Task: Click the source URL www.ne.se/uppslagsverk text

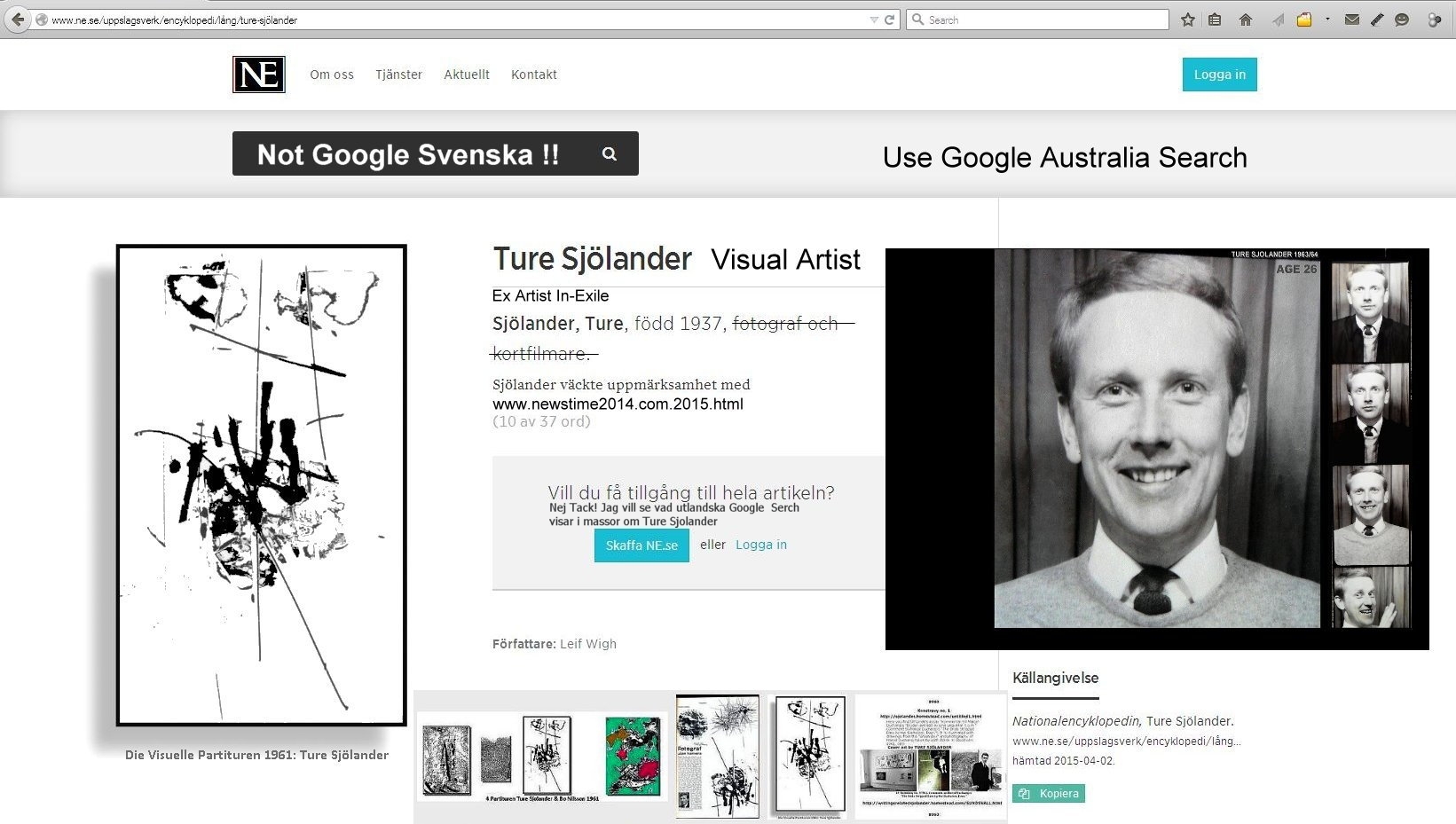Action: (x=1127, y=741)
